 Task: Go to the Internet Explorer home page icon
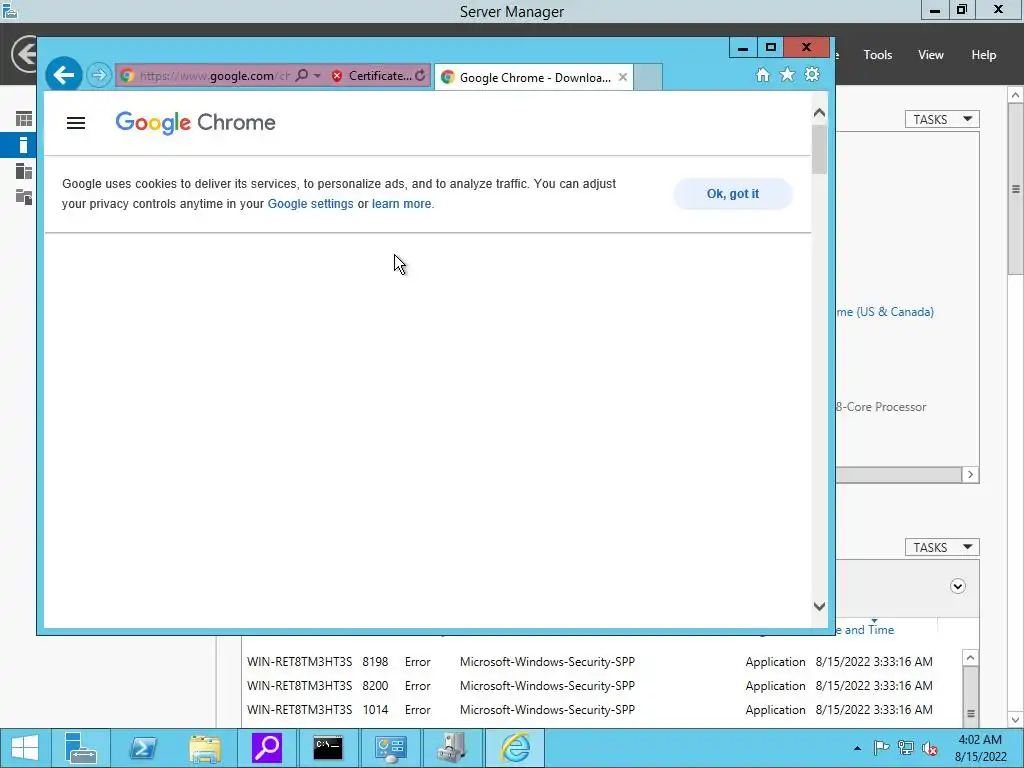pyautogui.click(x=763, y=74)
